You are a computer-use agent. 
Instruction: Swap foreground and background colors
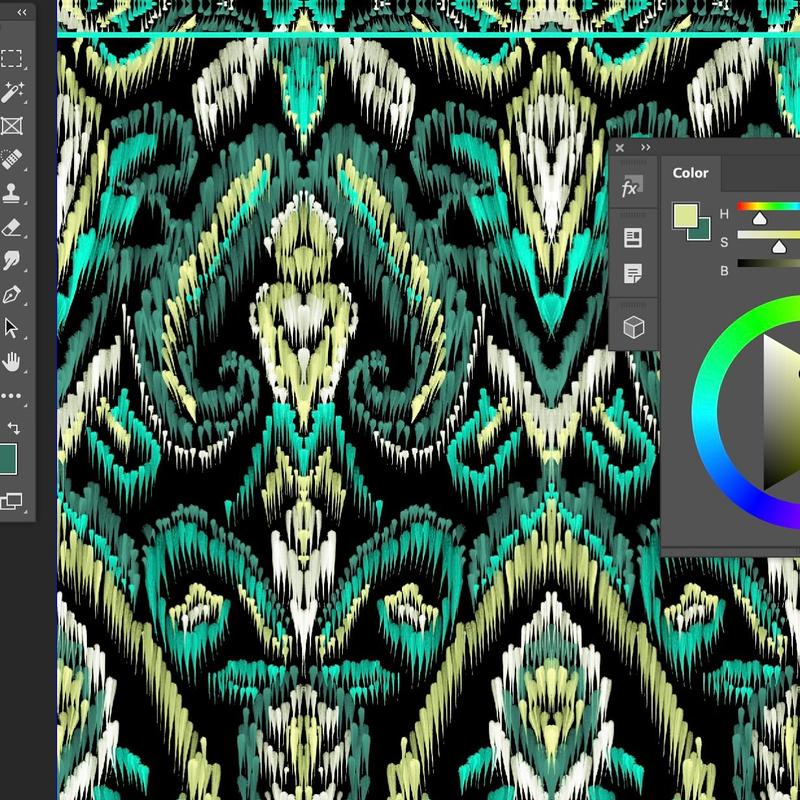[x=14, y=428]
